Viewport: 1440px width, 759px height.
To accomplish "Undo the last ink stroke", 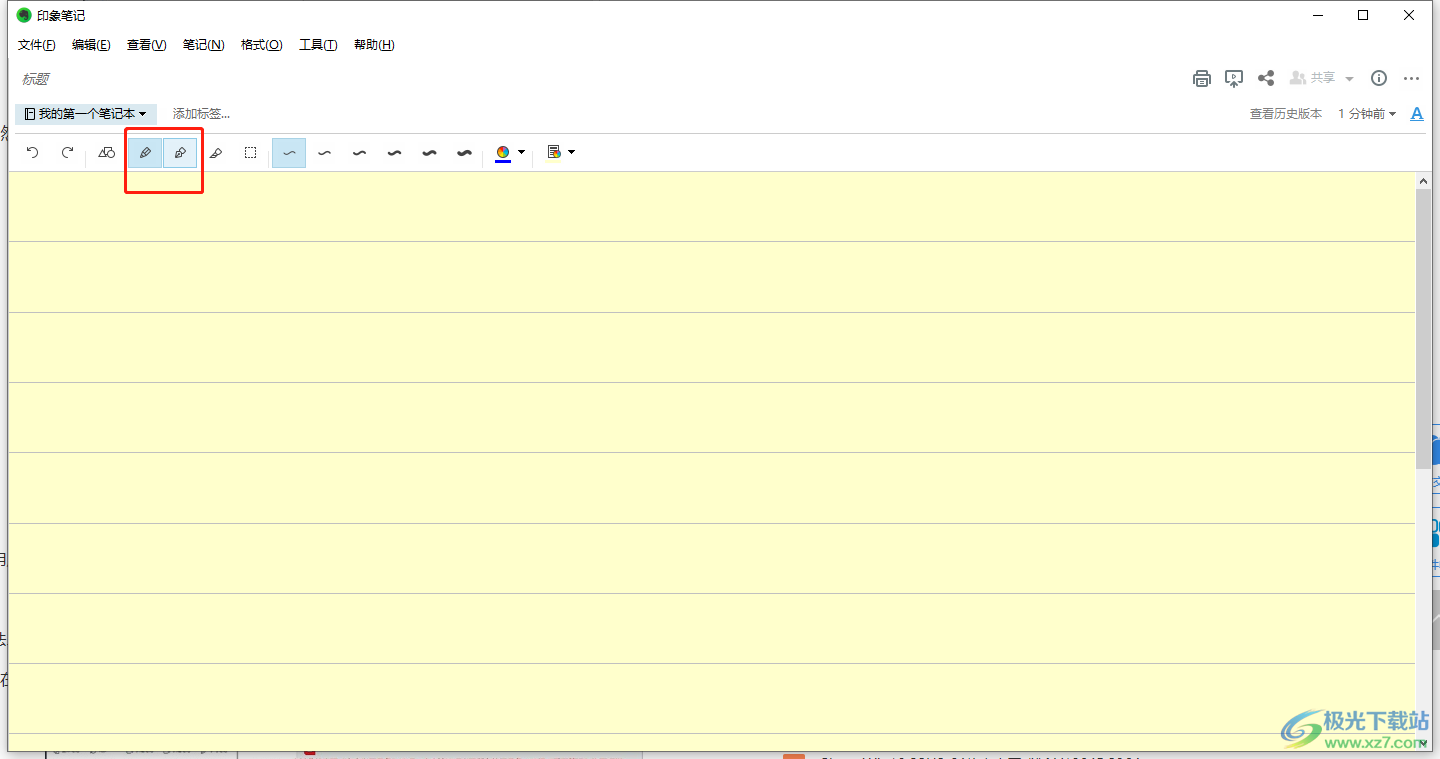I will pos(32,153).
